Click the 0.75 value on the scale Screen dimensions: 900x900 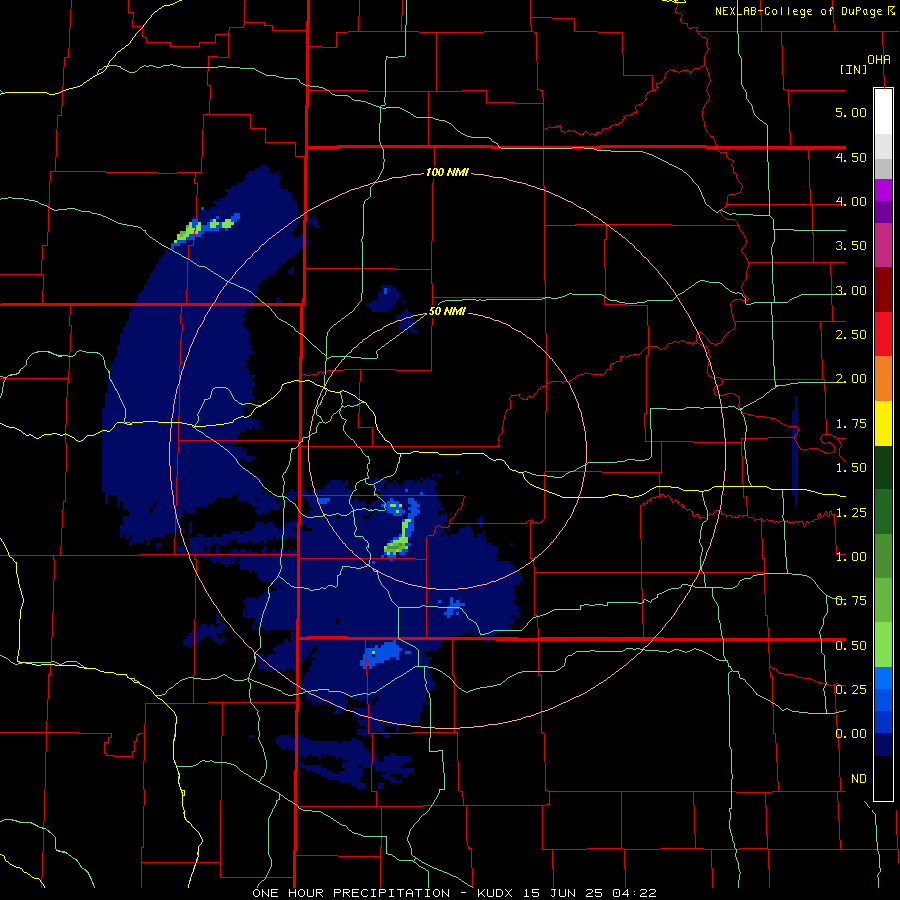tap(851, 600)
